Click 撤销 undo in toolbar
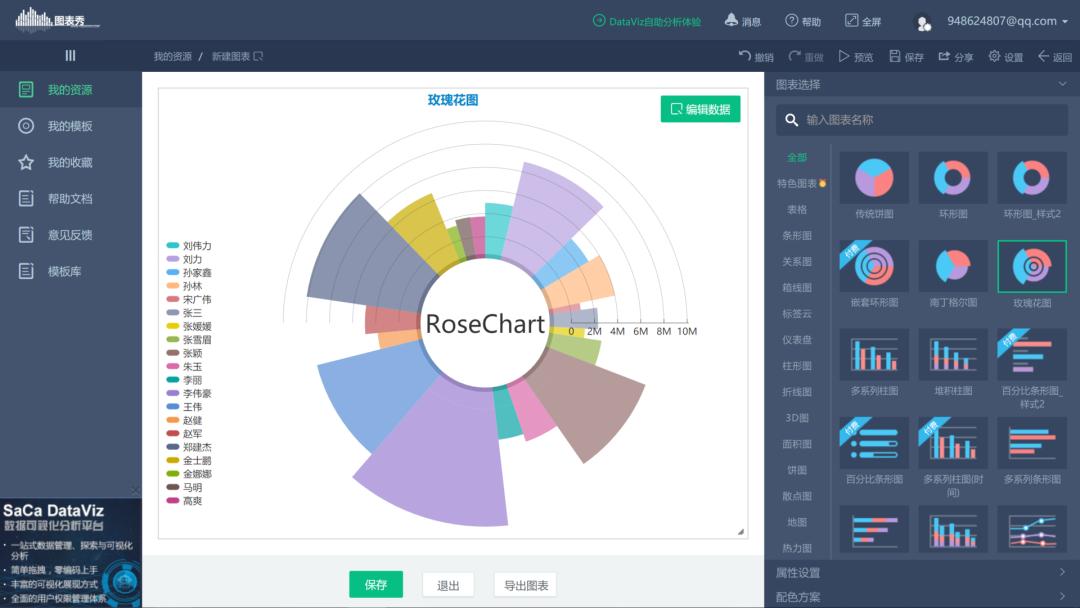The width and height of the screenshot is (1080, 608). [x=756, y=56]
